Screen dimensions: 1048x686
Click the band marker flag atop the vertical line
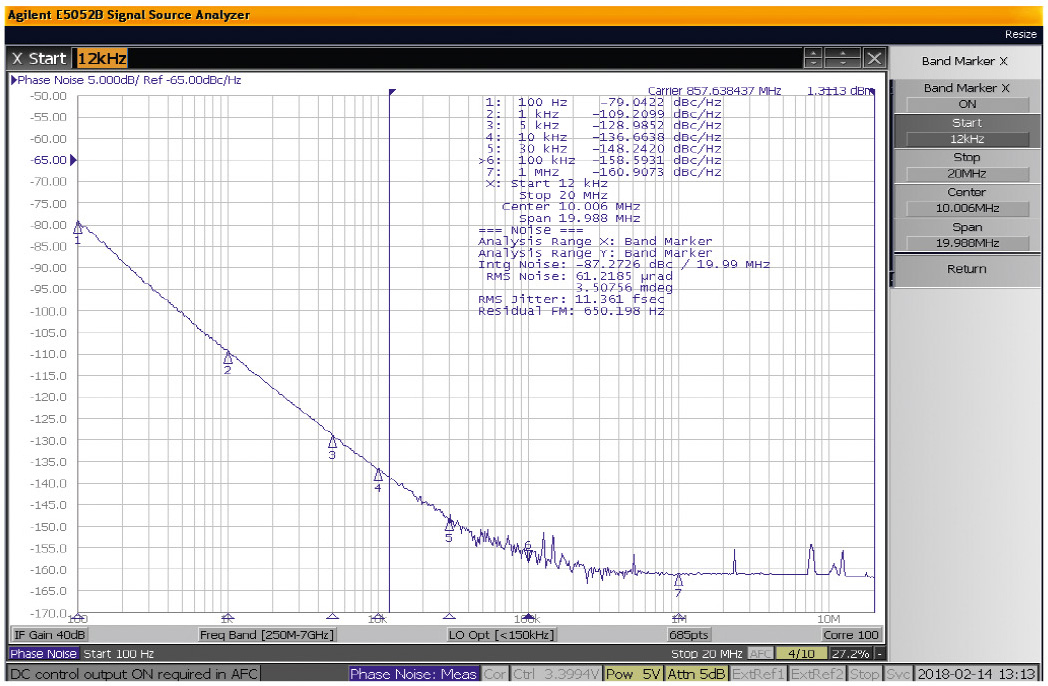point(392,92)
